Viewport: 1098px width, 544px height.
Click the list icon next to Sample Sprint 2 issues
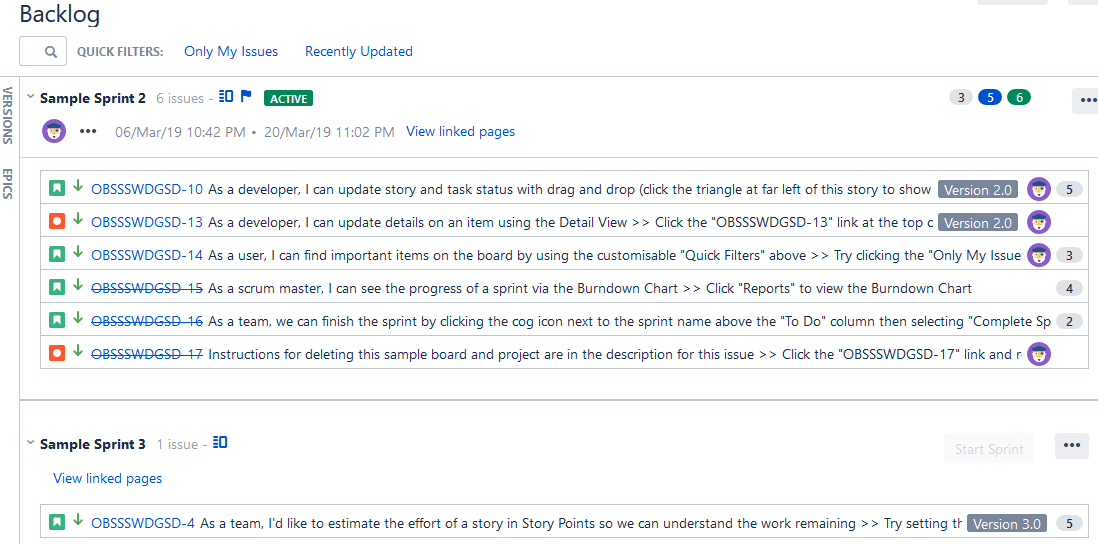coord(225,96)
